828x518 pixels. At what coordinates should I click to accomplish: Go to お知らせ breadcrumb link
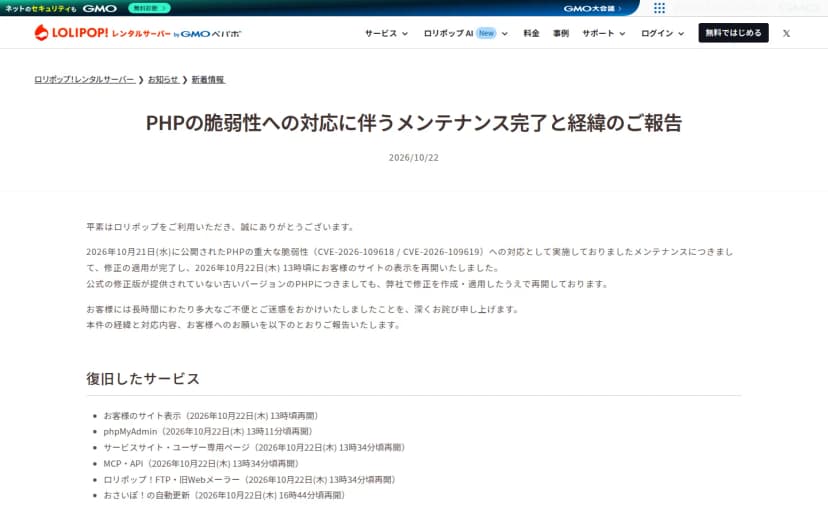pyautogui.click(x=163, y=80)
